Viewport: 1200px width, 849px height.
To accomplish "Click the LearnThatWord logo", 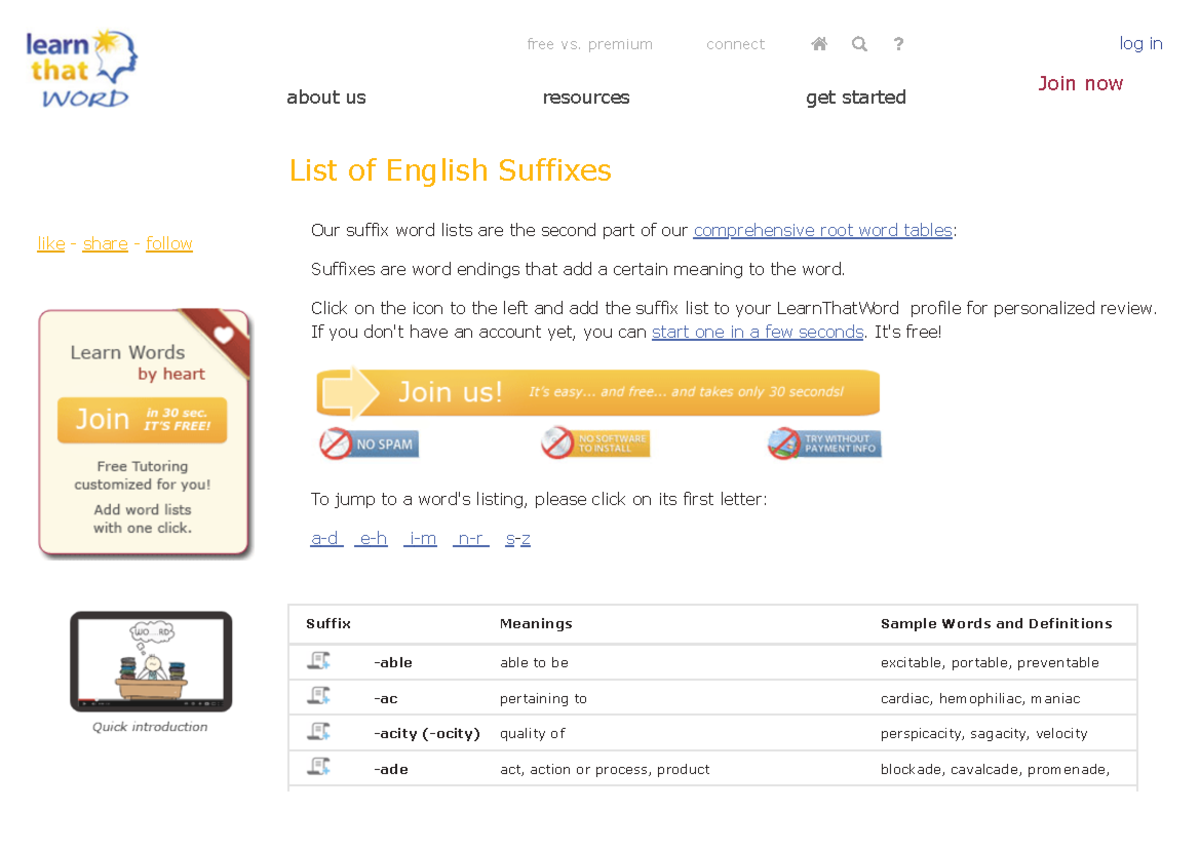I will 81,68.
